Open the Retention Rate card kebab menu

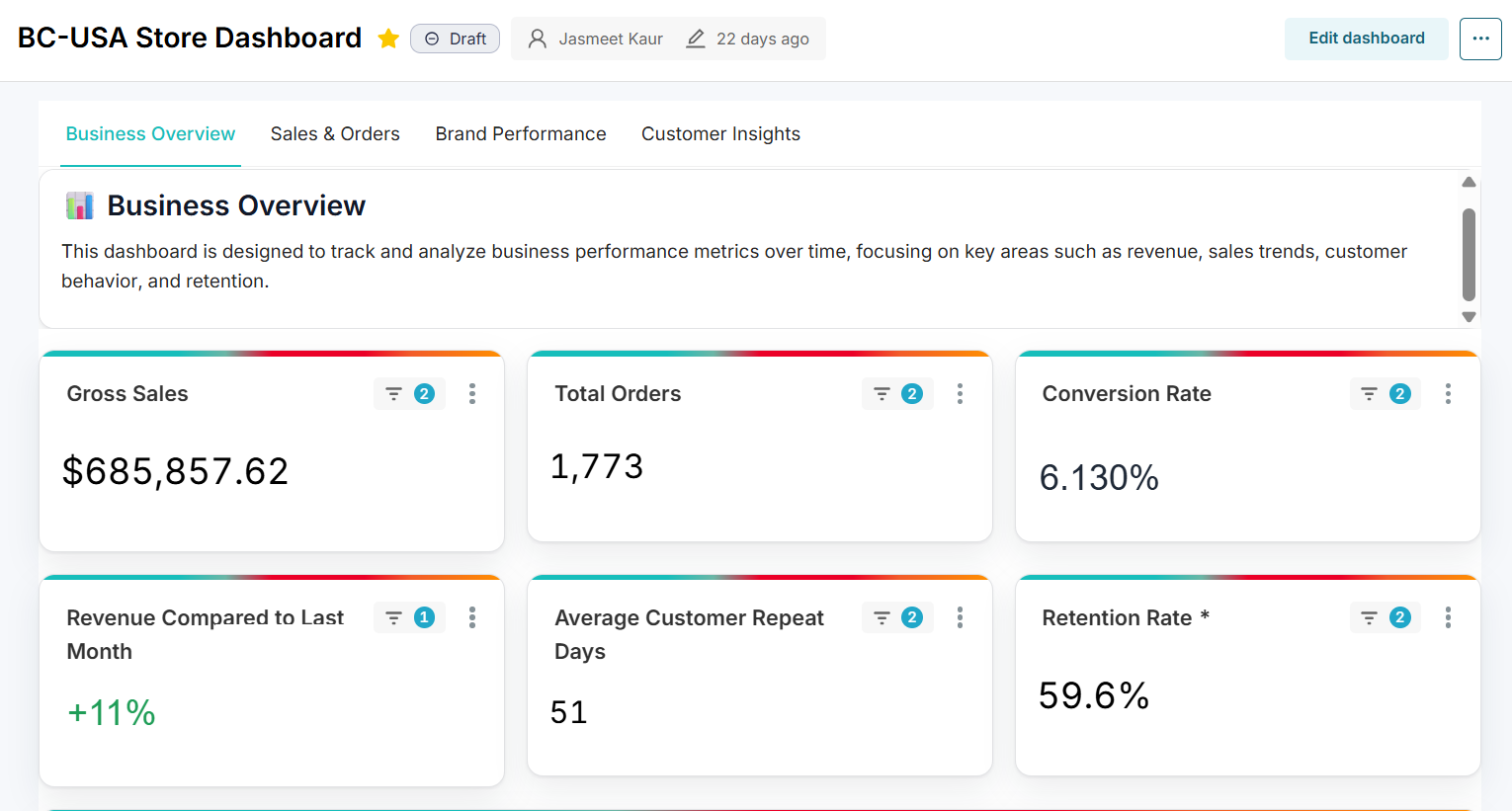[1448, 617]
